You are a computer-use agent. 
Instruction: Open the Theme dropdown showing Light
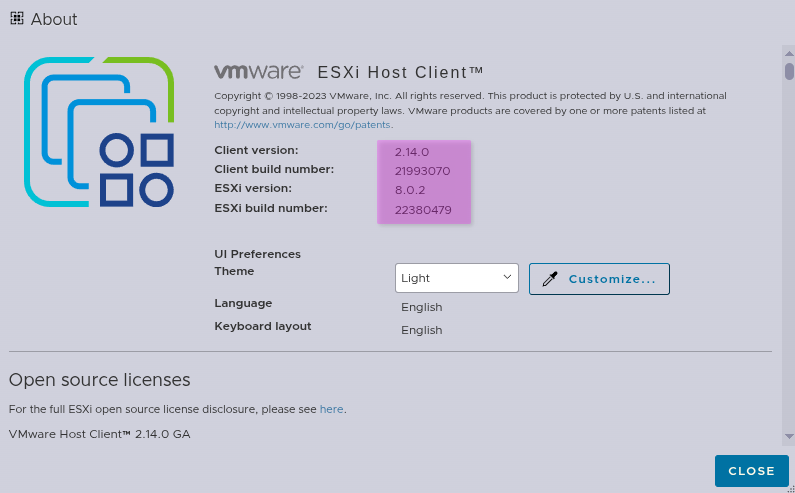pyautogui.click(x=456, y=278)
